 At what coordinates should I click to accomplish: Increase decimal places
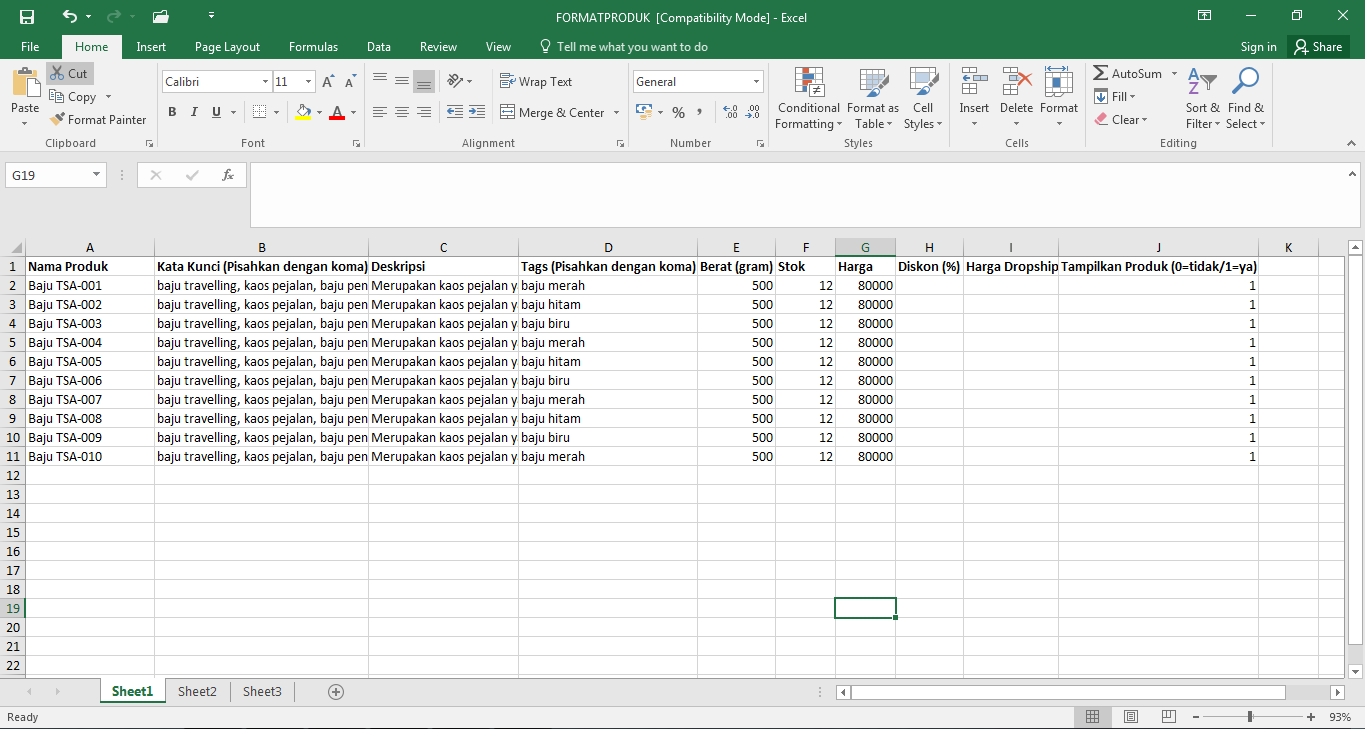pyautogui.click(x=729, y=112)
